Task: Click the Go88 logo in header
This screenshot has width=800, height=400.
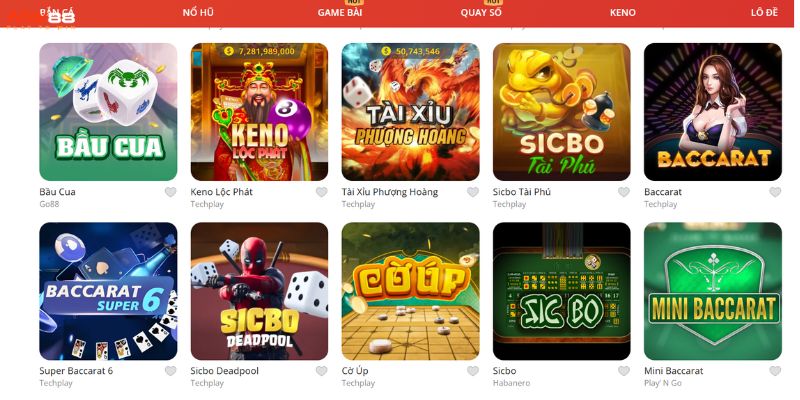Action: (x=59, y=16)
